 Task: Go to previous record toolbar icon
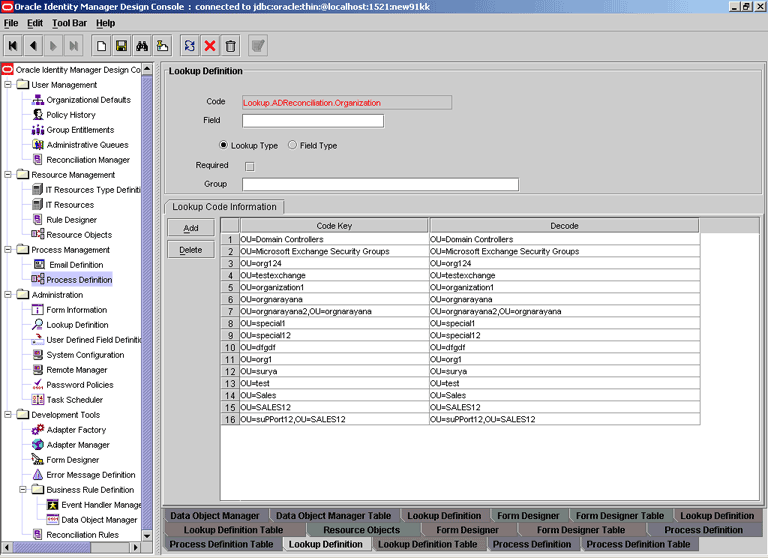point(33,46)
